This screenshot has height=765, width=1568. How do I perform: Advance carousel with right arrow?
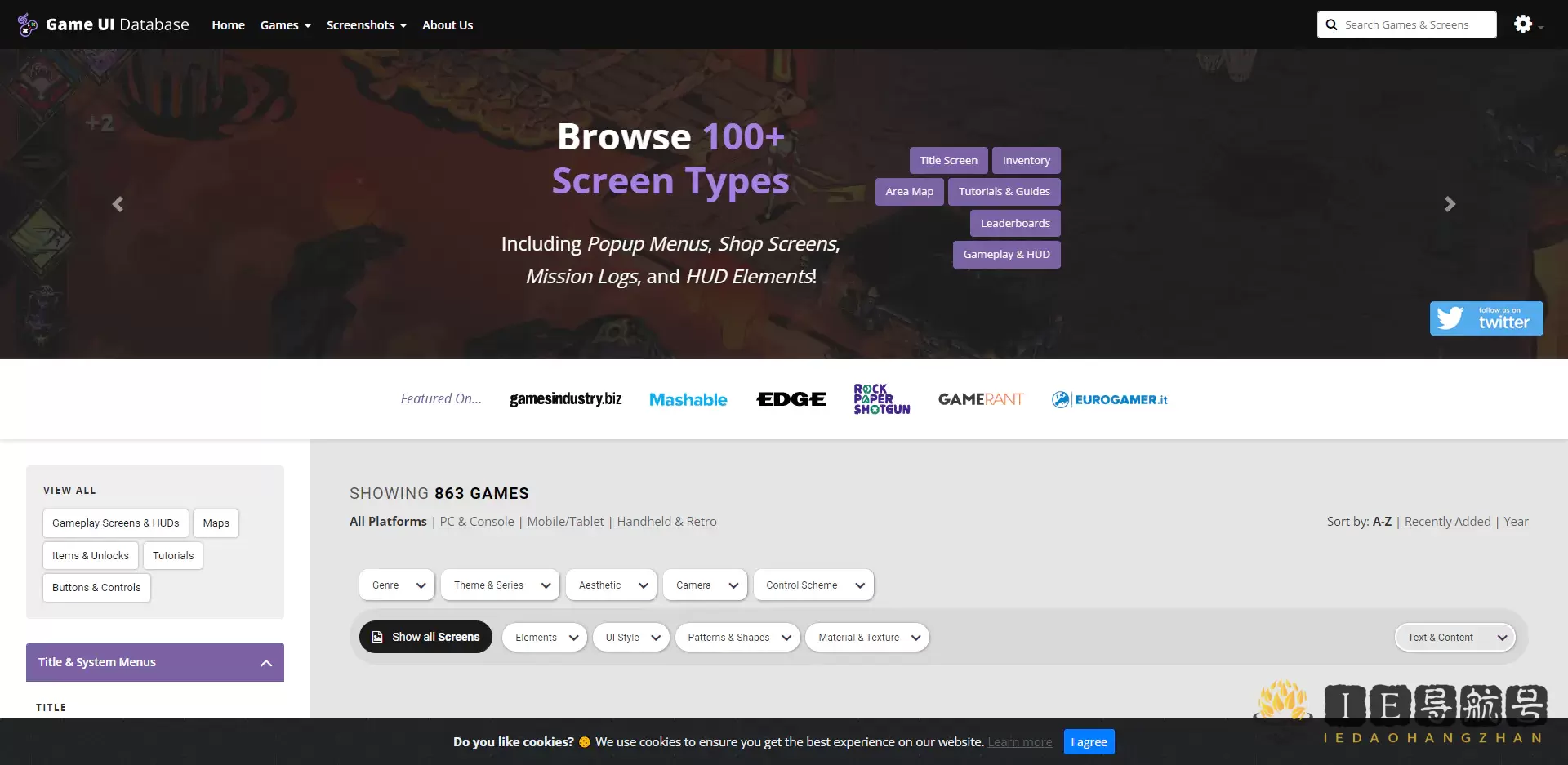click(x=1450, y=203)
